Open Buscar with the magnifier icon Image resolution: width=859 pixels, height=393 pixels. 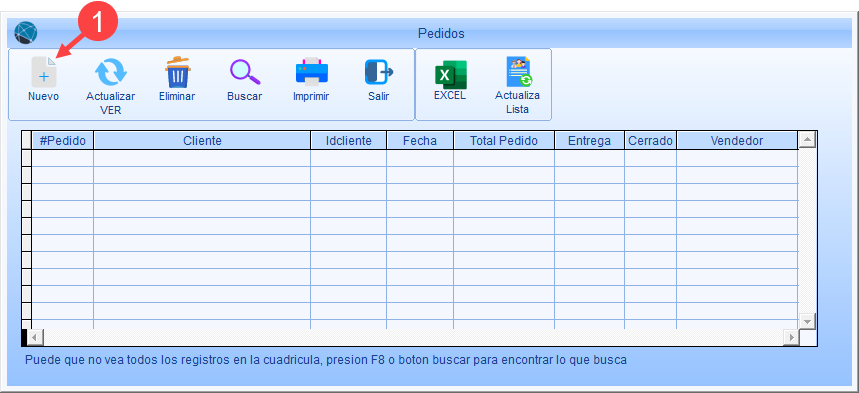point(244,72)
